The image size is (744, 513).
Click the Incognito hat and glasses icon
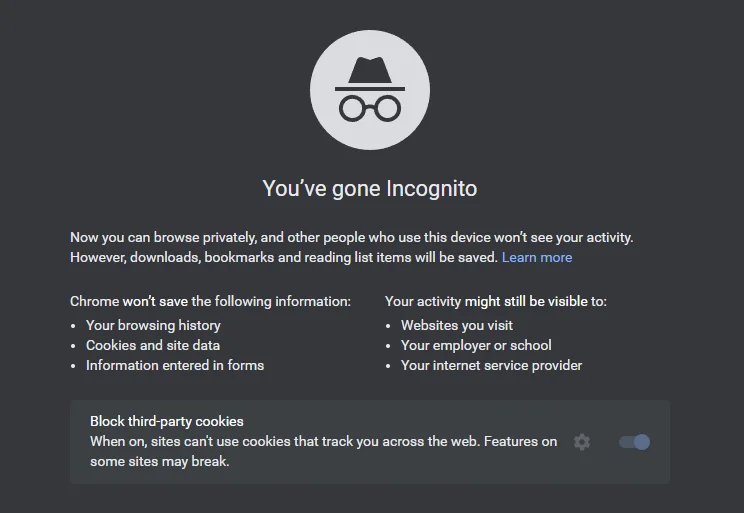tap(371, 90)
